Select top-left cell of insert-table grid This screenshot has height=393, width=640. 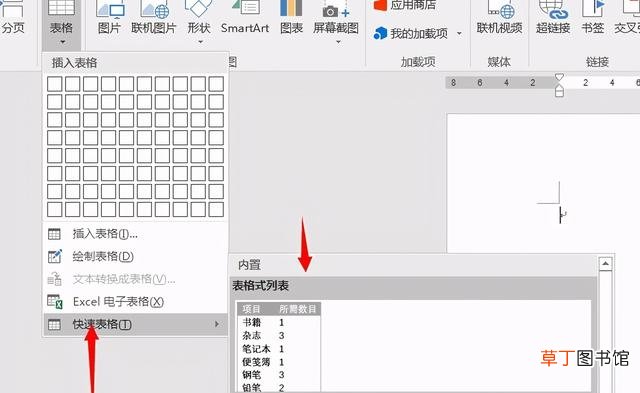point(55,84)
